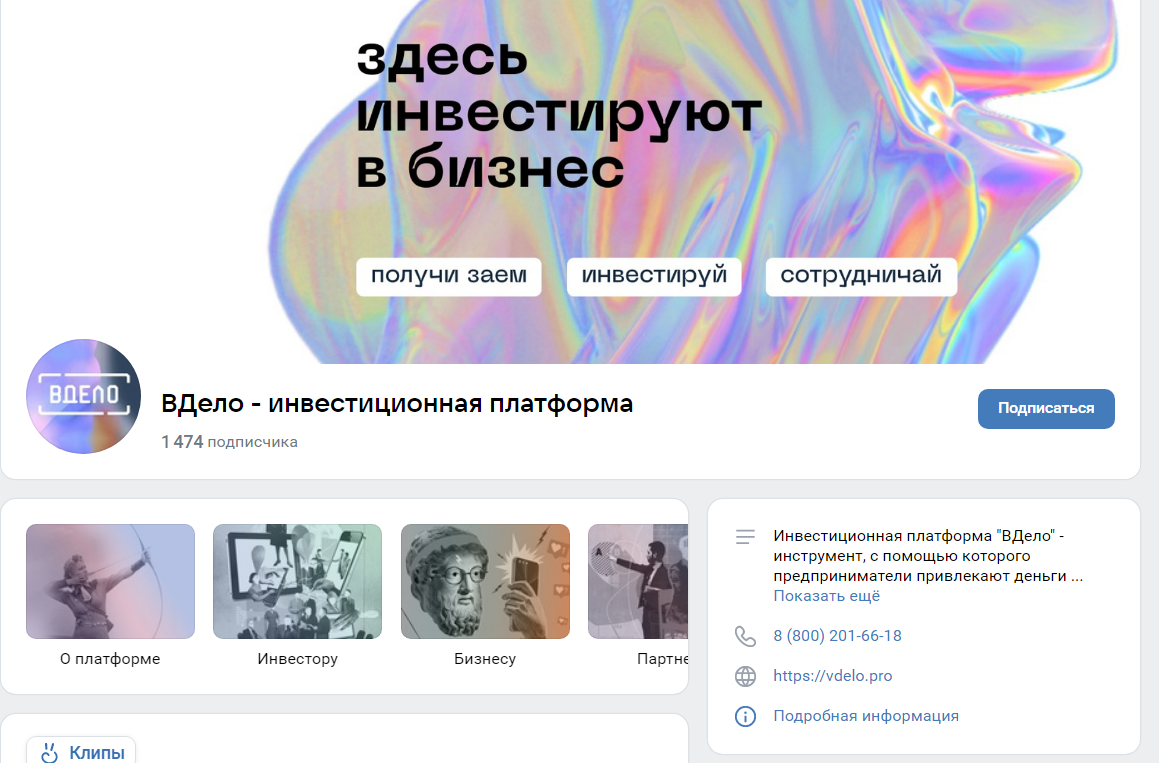
Task: Switch to the Клипы tab
Action: 81,750
